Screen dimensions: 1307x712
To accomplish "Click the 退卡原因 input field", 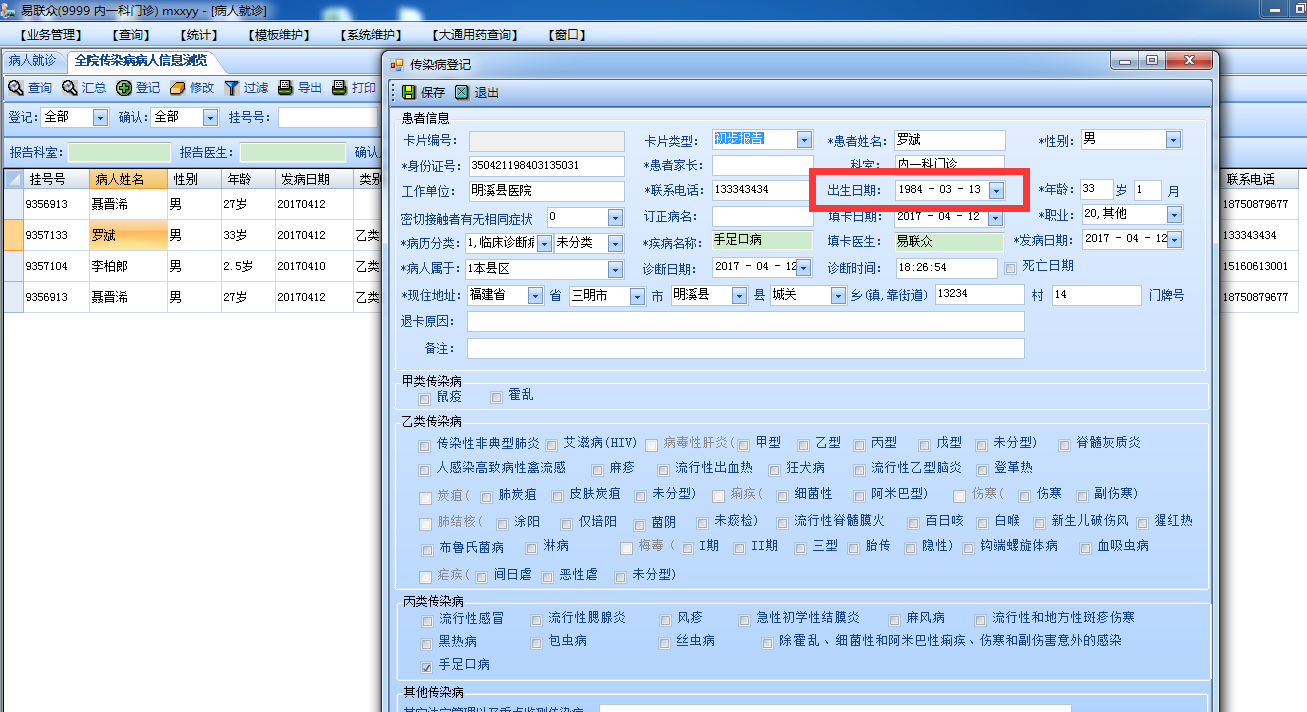I will coord(745,322).
